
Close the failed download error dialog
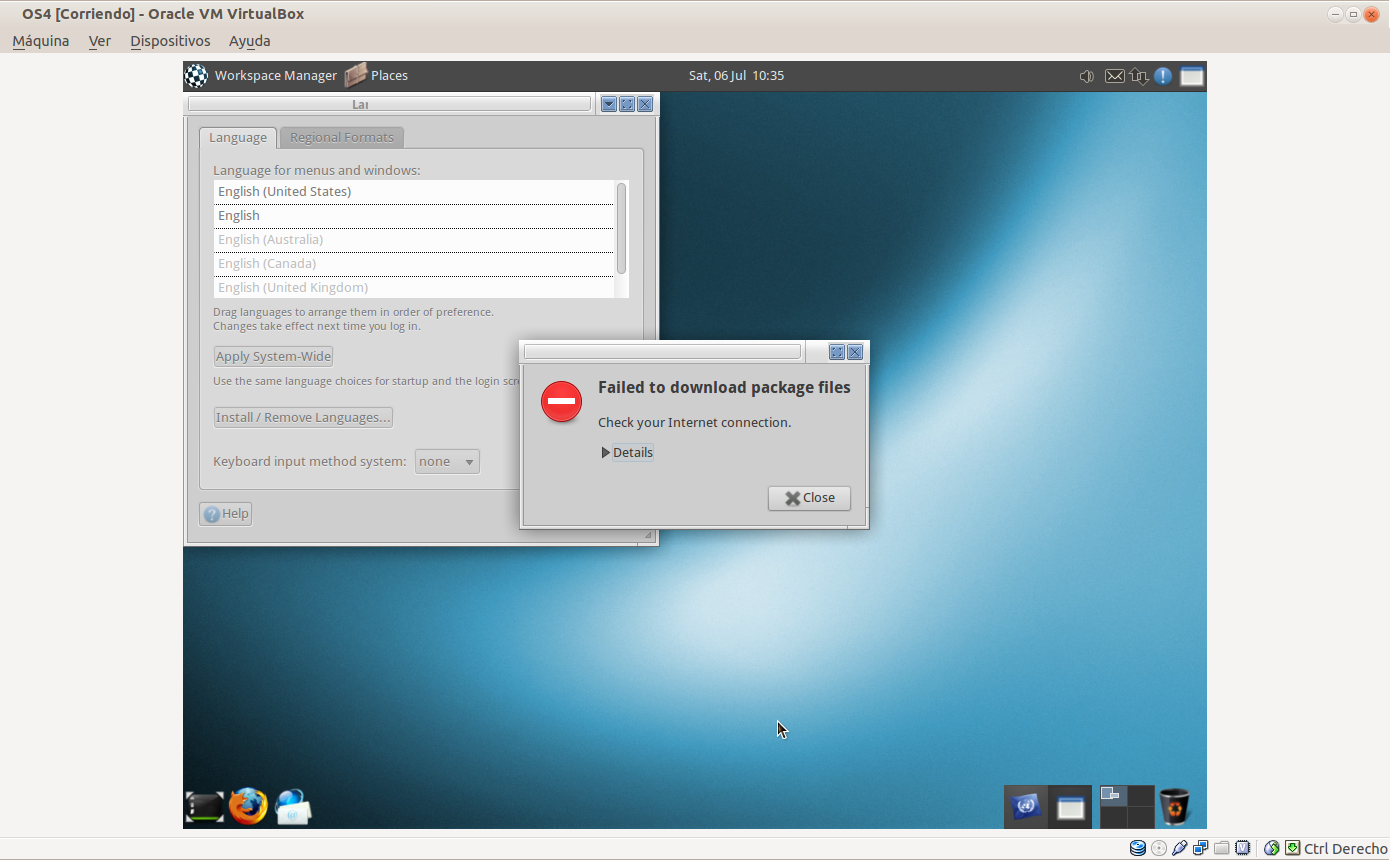pyautogui.click(x=808, y=498)
